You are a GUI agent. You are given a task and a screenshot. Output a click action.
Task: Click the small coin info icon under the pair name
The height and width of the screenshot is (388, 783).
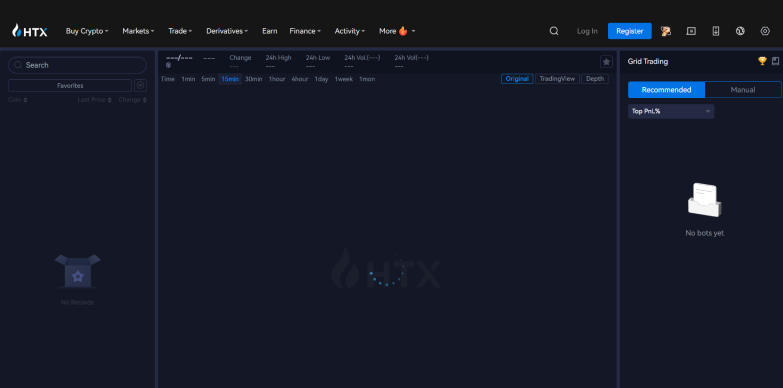169,65
